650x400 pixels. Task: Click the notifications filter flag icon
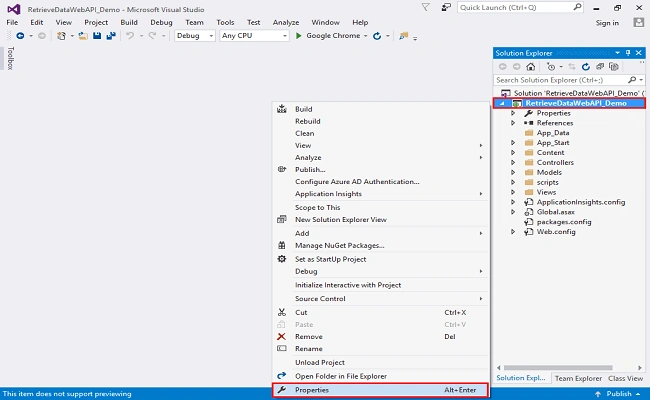[x=426, y=7]
